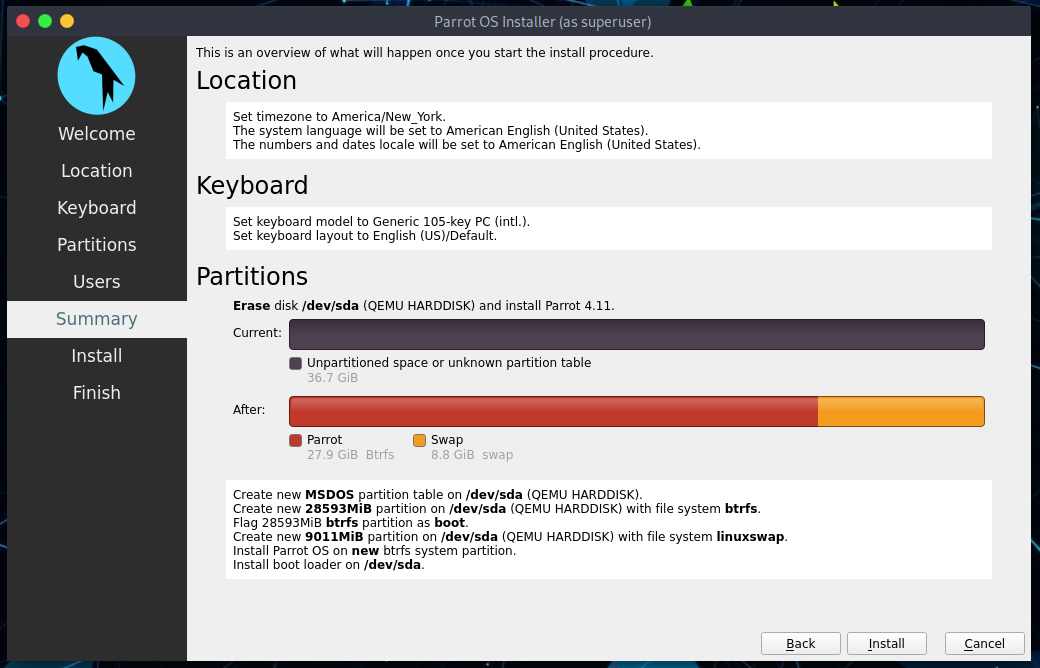The image size is (1040, 668).
Task: Click the red Parrot legend swatch
Action: click(x=296, y=440)
